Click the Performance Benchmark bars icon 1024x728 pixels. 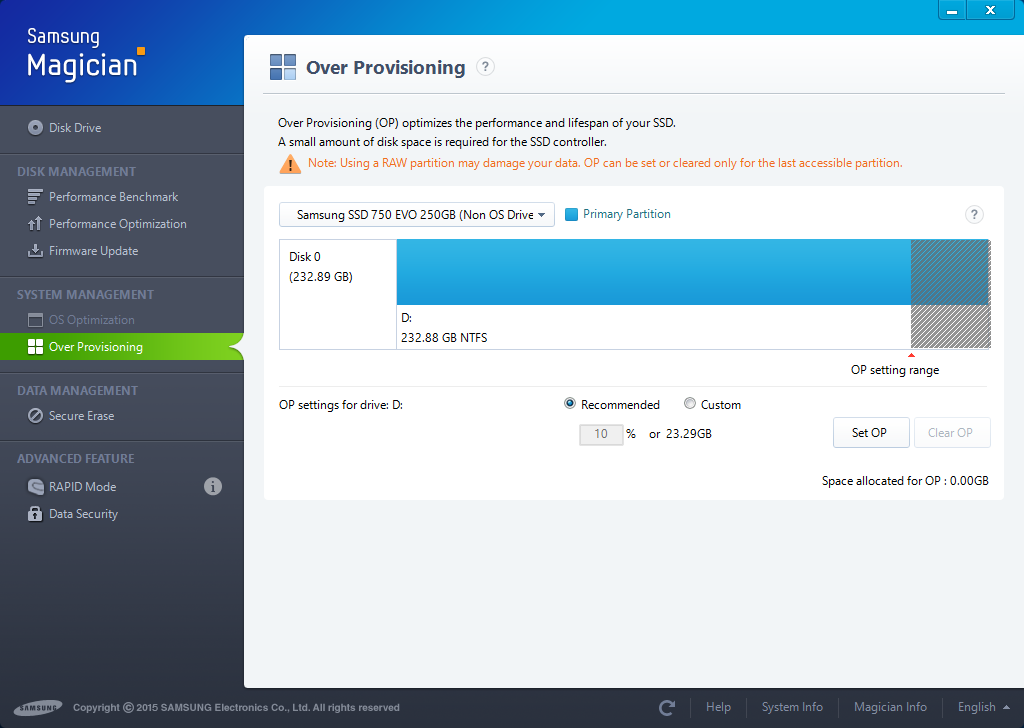[35, 197]
